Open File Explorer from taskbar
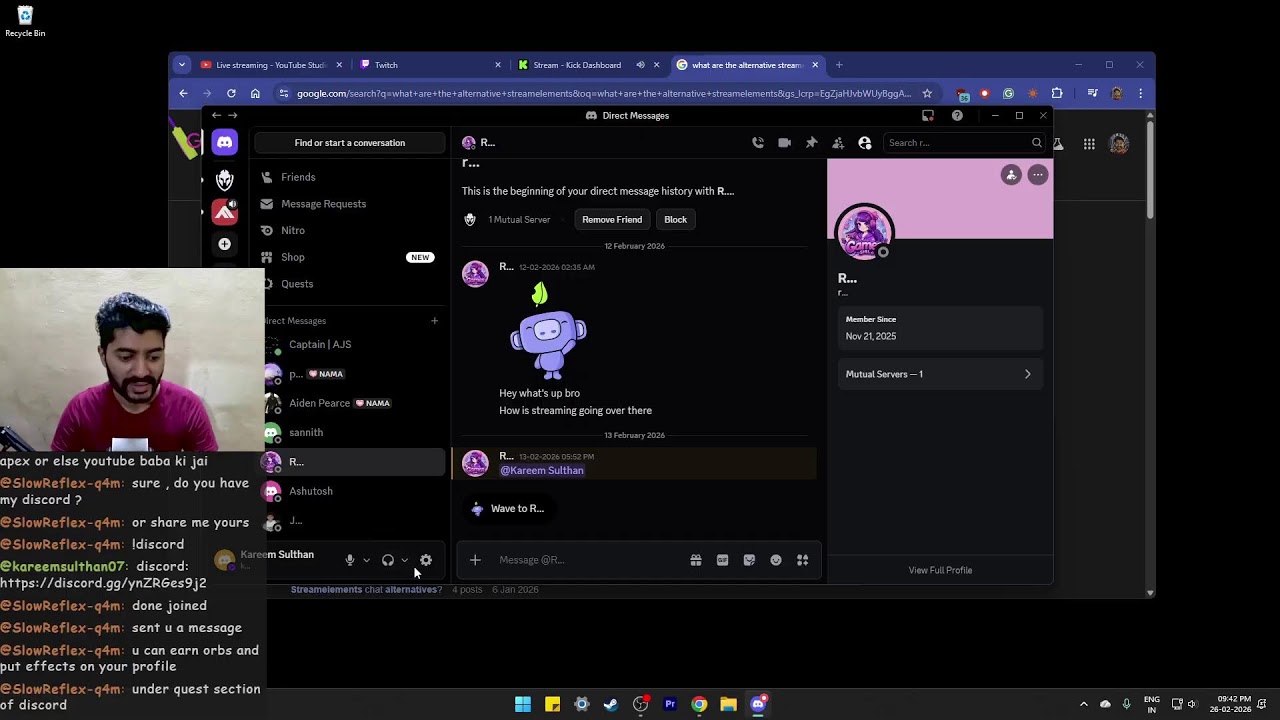Viewport: 1280px width, 720px height. click(x=728, y=704)
